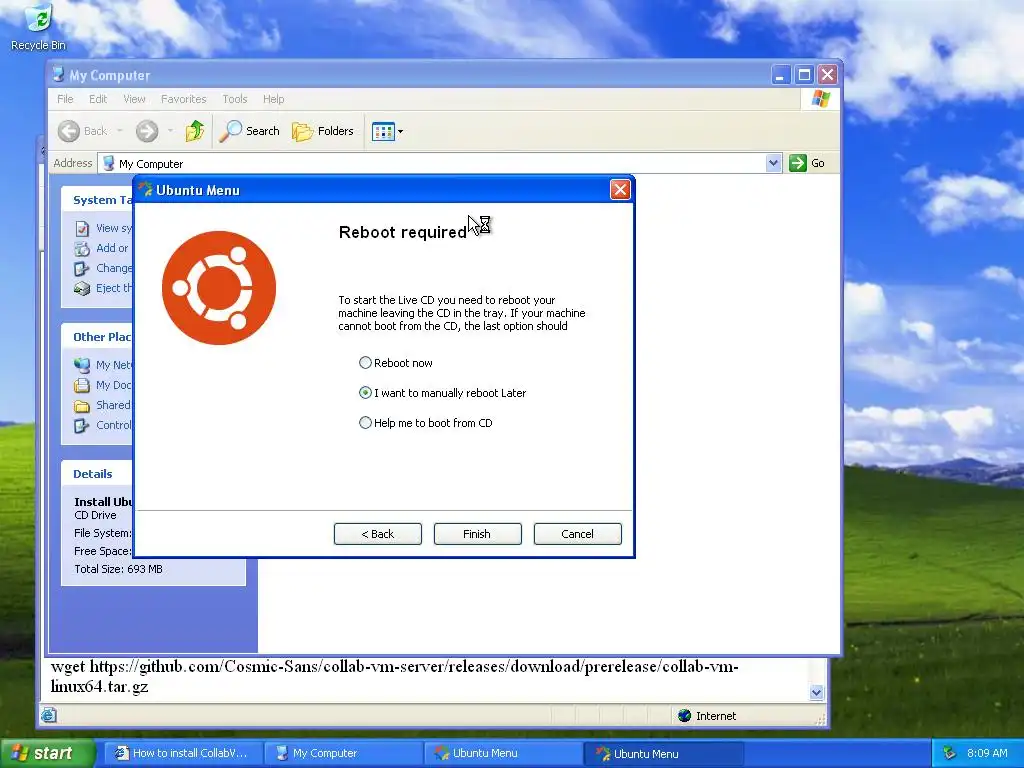This screenshot has height=768, width=1024.
Task: Cancel the Ubuntu Menu dialog
Action: click(577, 534)
